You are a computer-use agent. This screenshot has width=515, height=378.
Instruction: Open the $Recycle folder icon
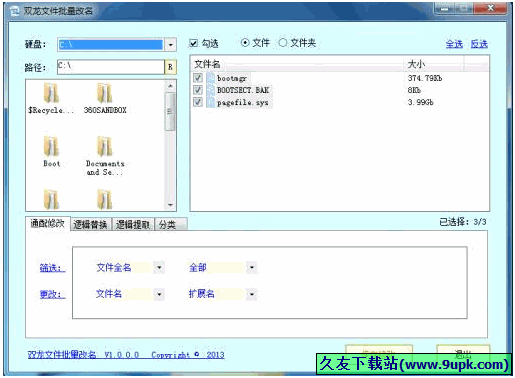(x=51, y=93)
